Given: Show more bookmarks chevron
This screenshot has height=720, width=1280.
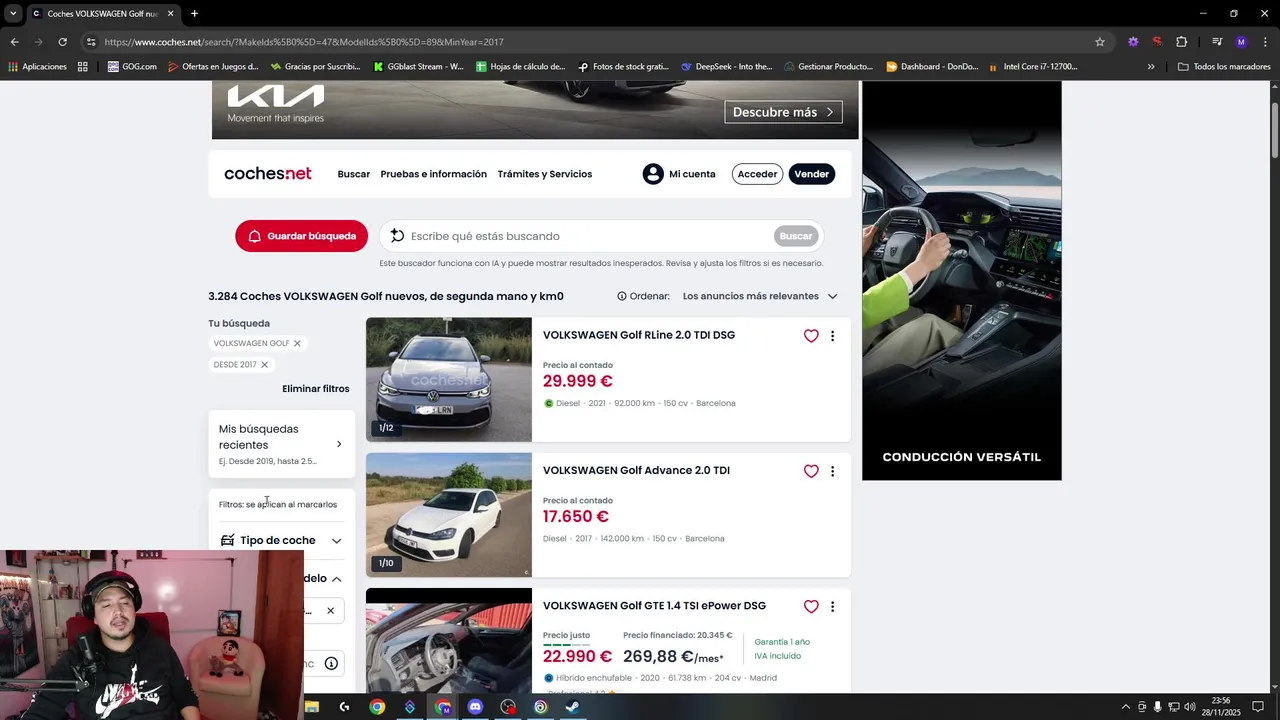Looking at the screenshot, I should [x=1151, y=67].
